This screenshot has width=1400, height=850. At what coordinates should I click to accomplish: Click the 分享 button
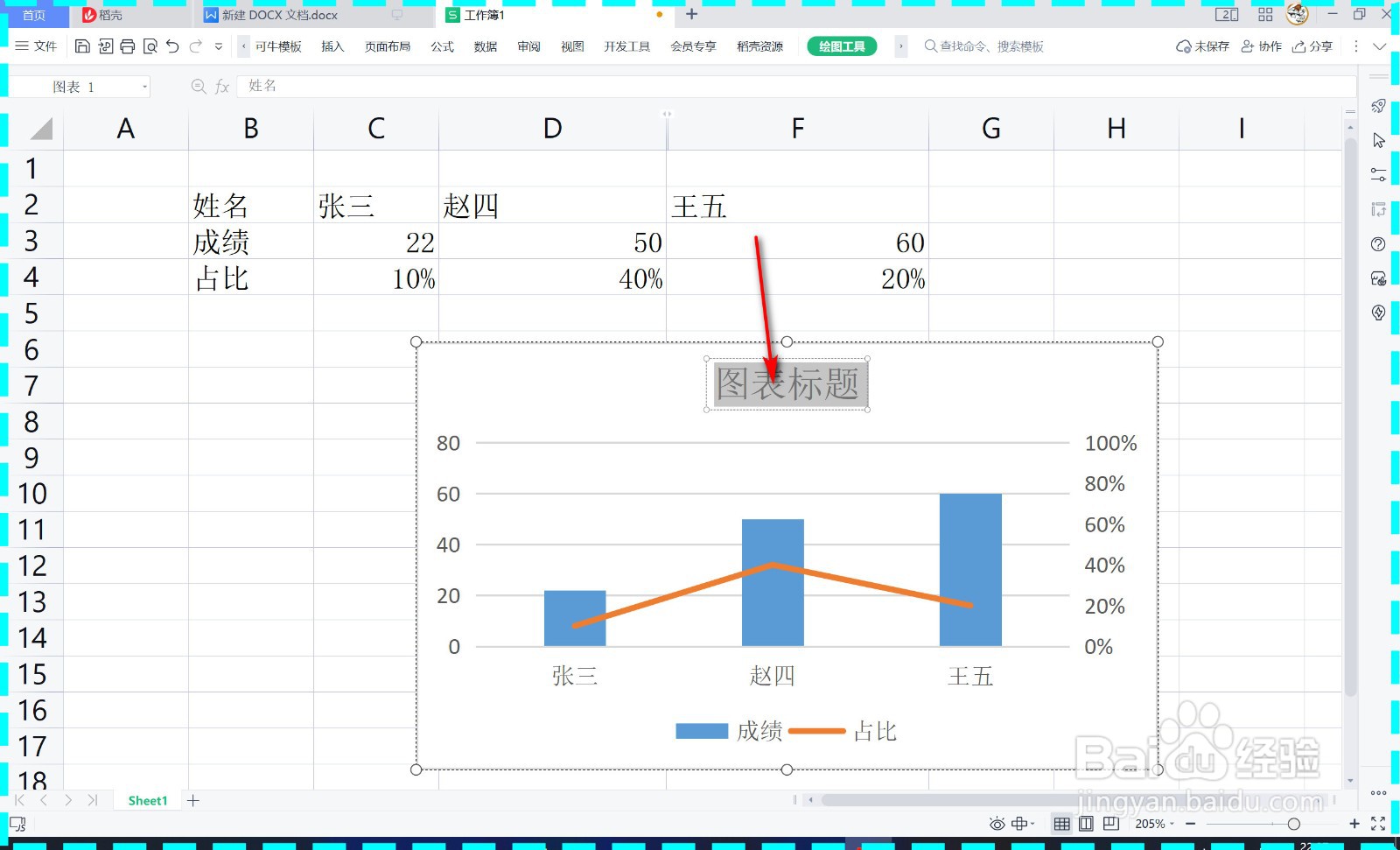click(x=1312, y=46)
